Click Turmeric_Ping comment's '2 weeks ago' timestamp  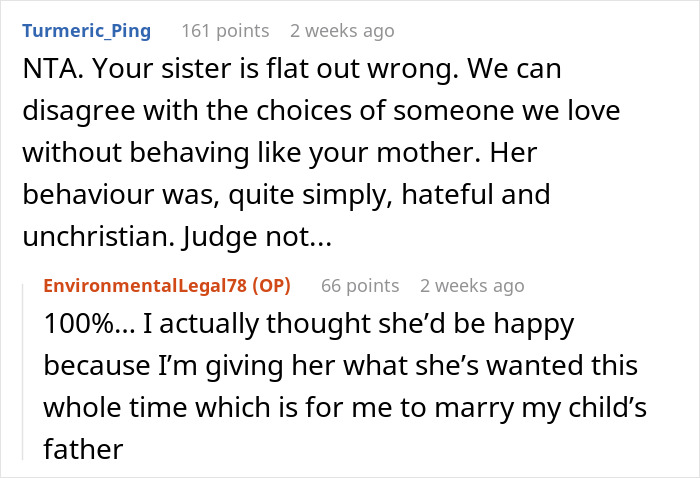pyautogui.click(x=342, y=31)
